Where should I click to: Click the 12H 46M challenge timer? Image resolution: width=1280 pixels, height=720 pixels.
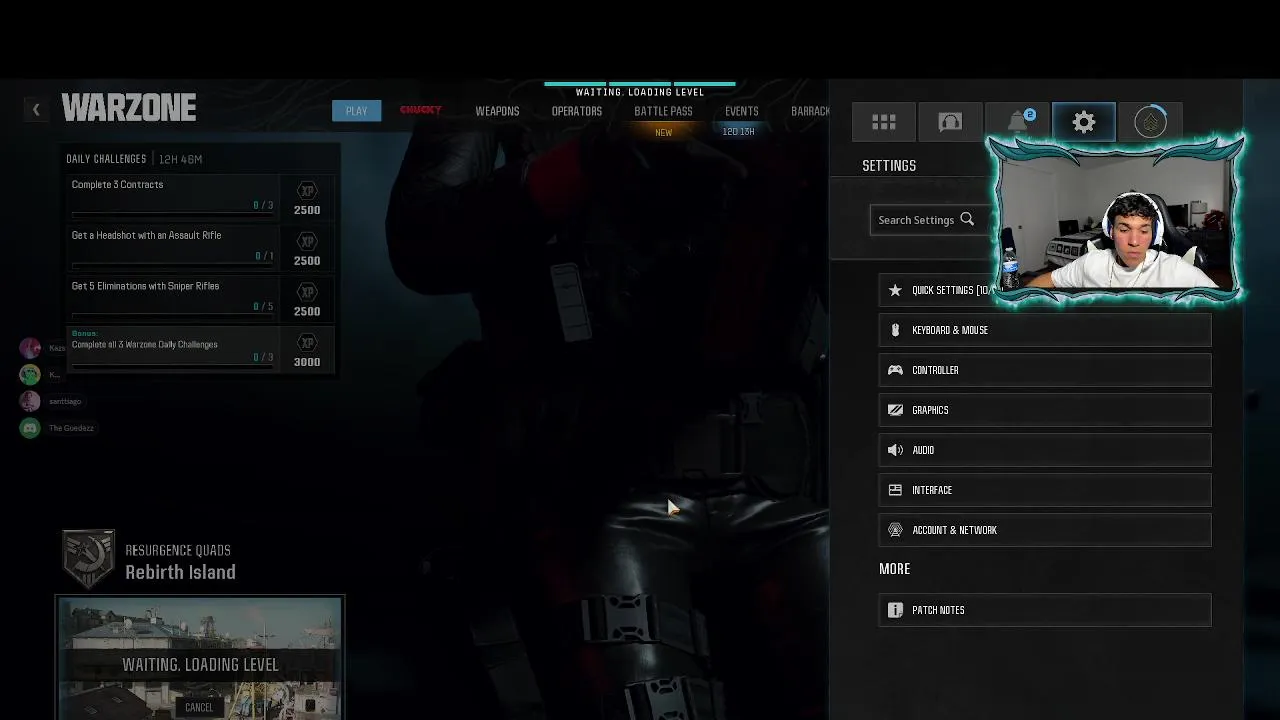coord(181,159)
